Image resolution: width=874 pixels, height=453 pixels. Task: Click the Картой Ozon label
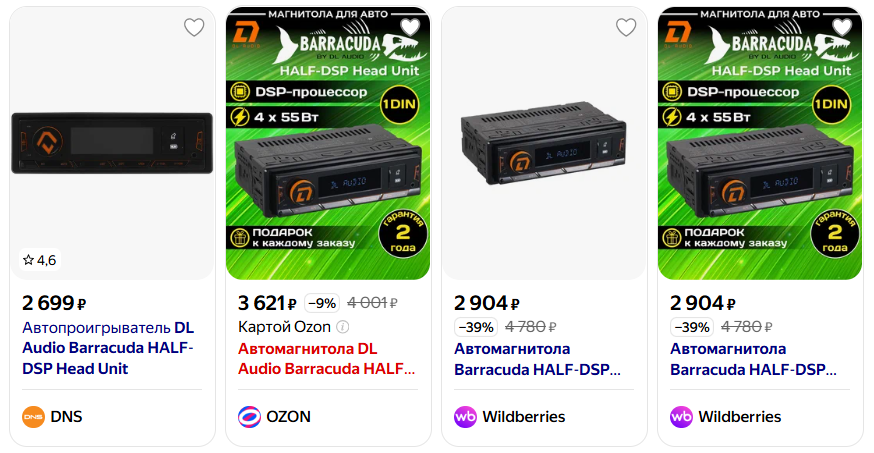tap(284, 327)
